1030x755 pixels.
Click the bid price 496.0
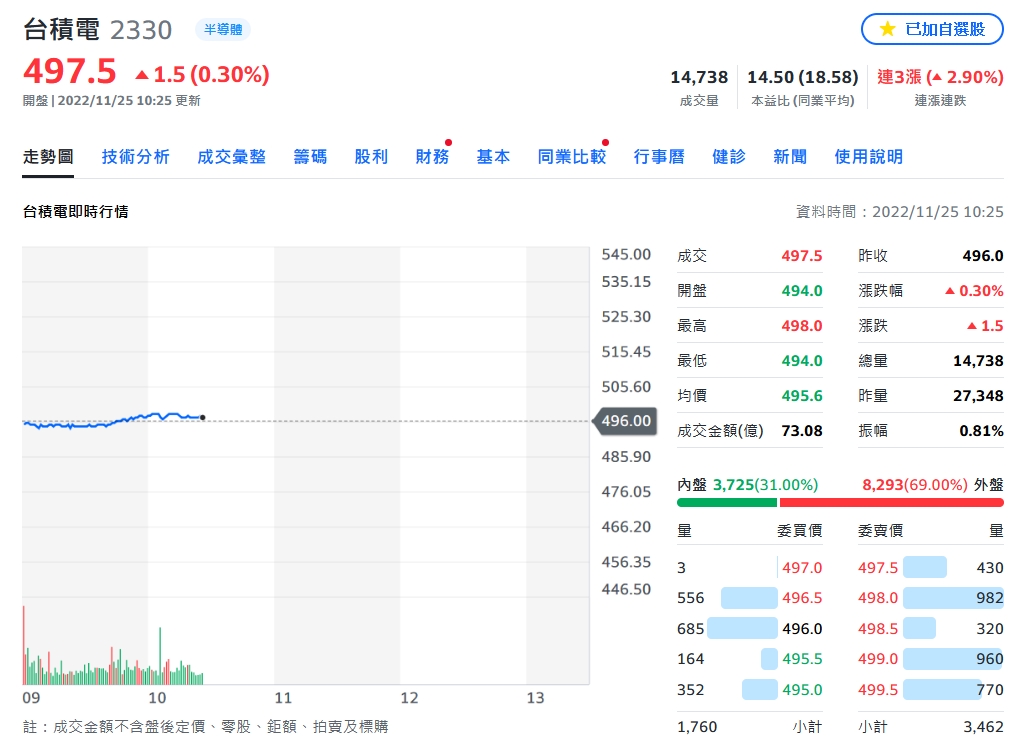pos(801,629)
